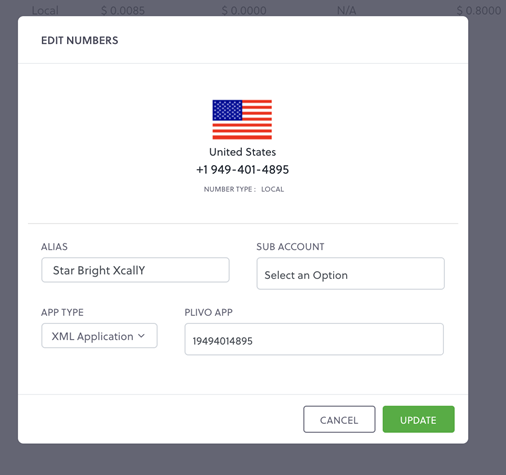Click the United States flag icon

[x=242, y=120]
